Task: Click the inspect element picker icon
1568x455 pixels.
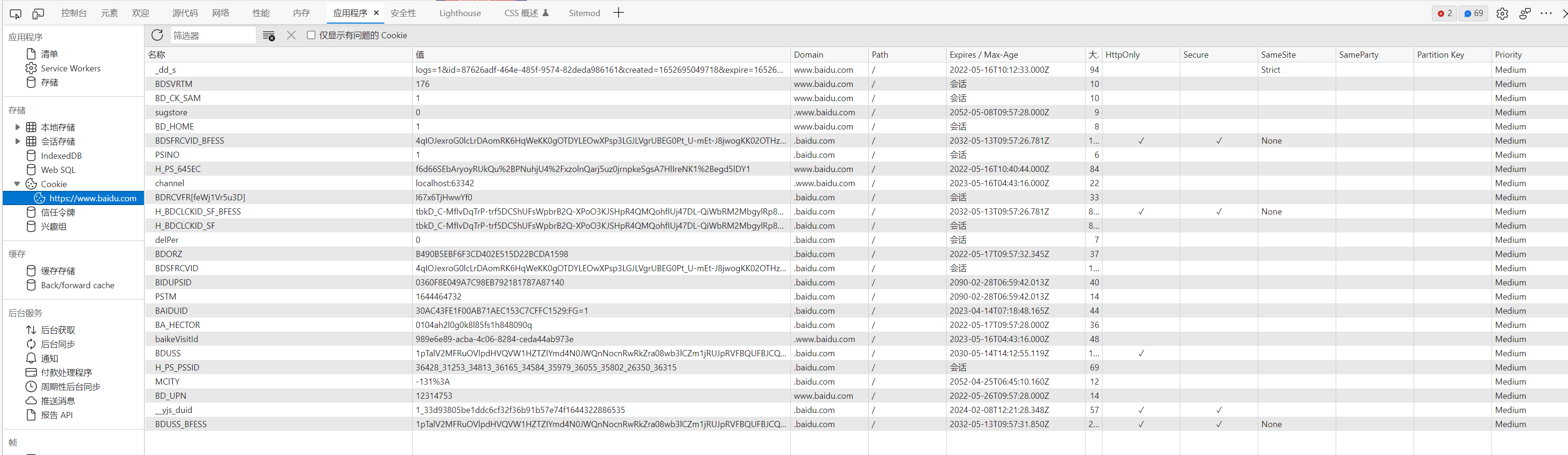Action: coord(16,13)
